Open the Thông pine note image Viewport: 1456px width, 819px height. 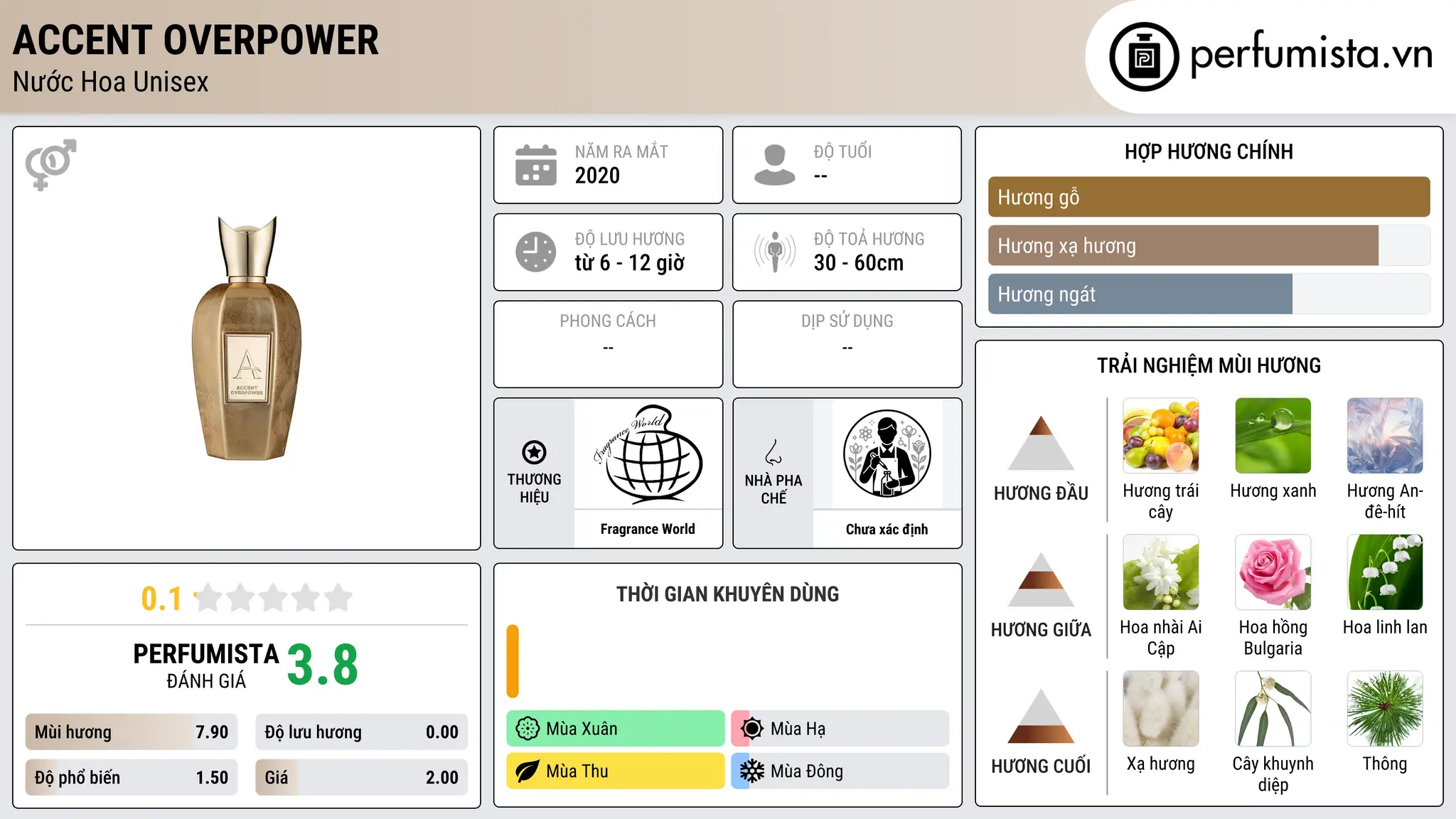[x=1385, y=708]
